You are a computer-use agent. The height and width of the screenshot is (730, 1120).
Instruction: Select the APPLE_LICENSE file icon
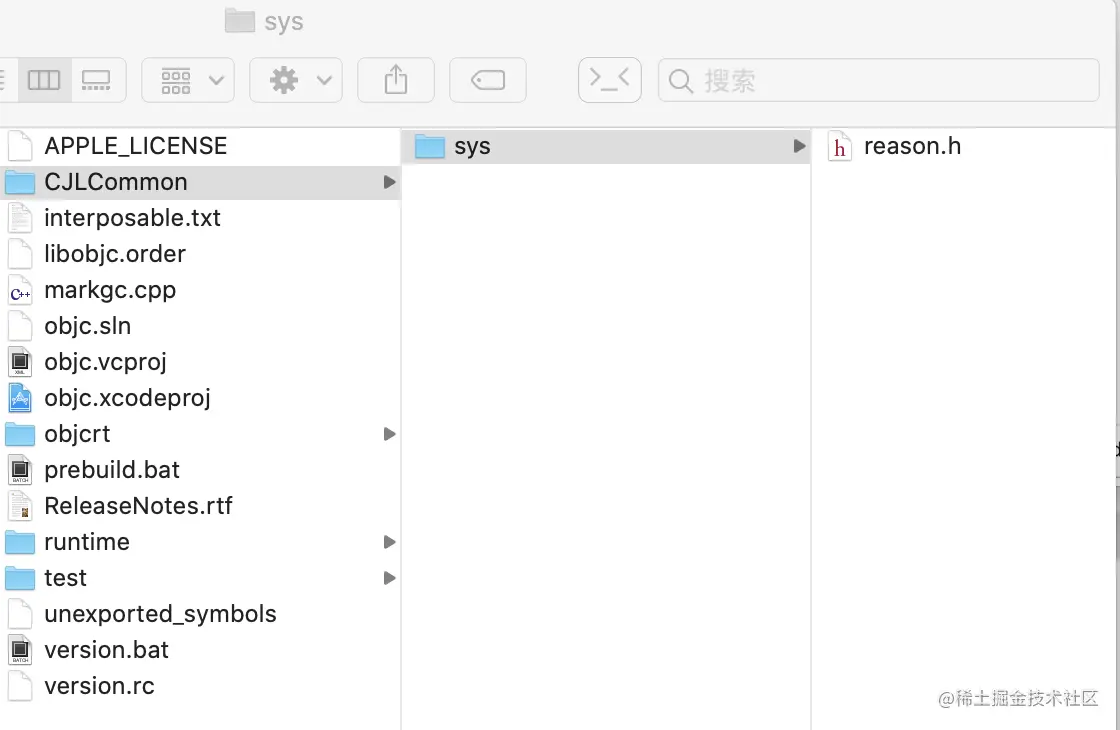click(x=20, y=146)
